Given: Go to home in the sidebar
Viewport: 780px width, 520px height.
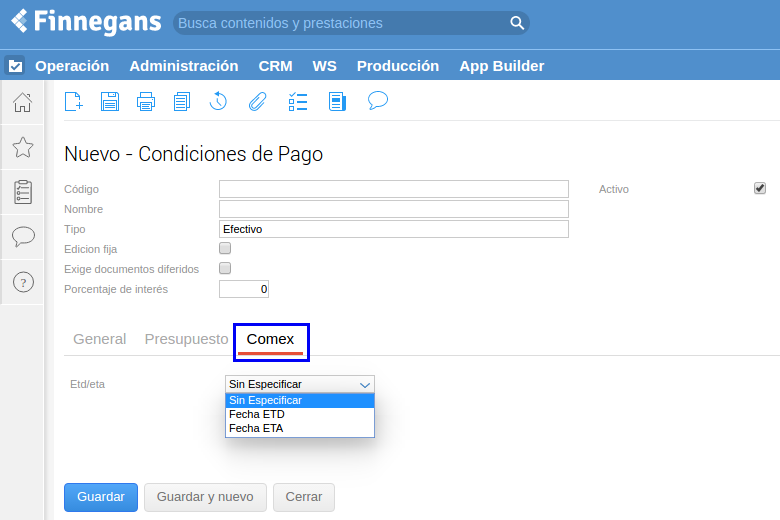Looking at the screenshot, I should 22,102.
